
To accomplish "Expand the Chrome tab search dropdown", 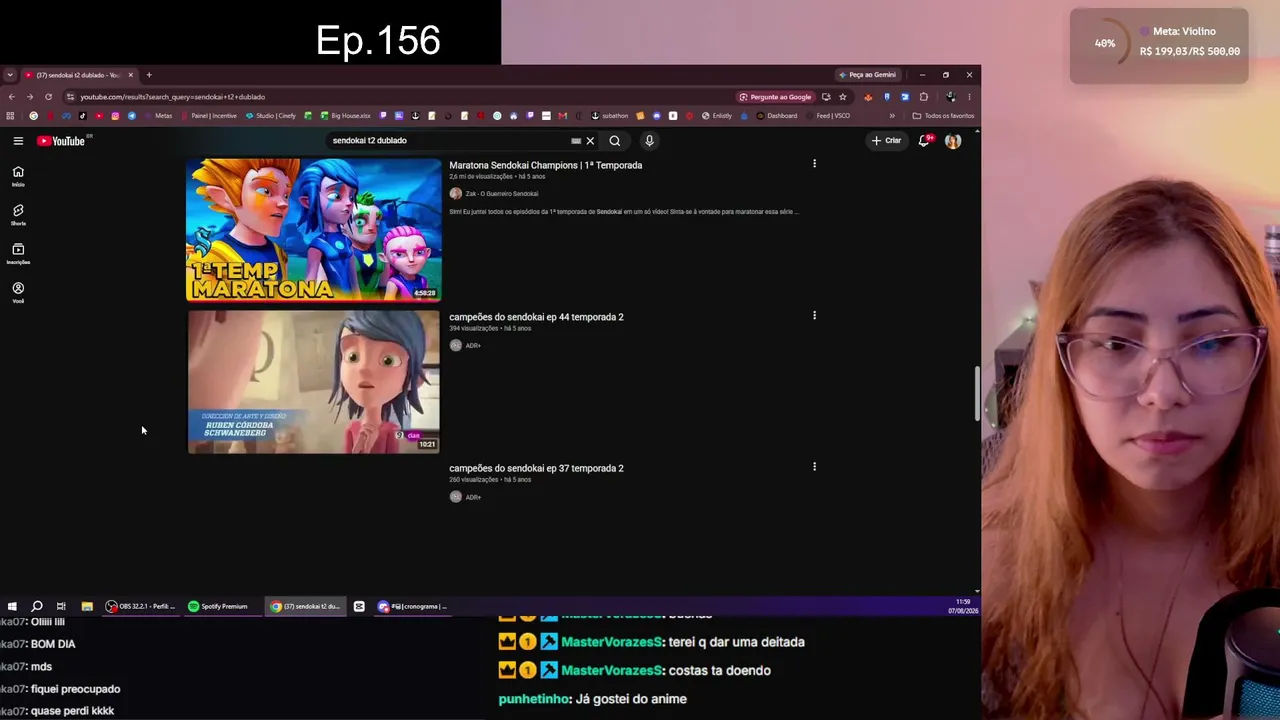I will [10, 75].
